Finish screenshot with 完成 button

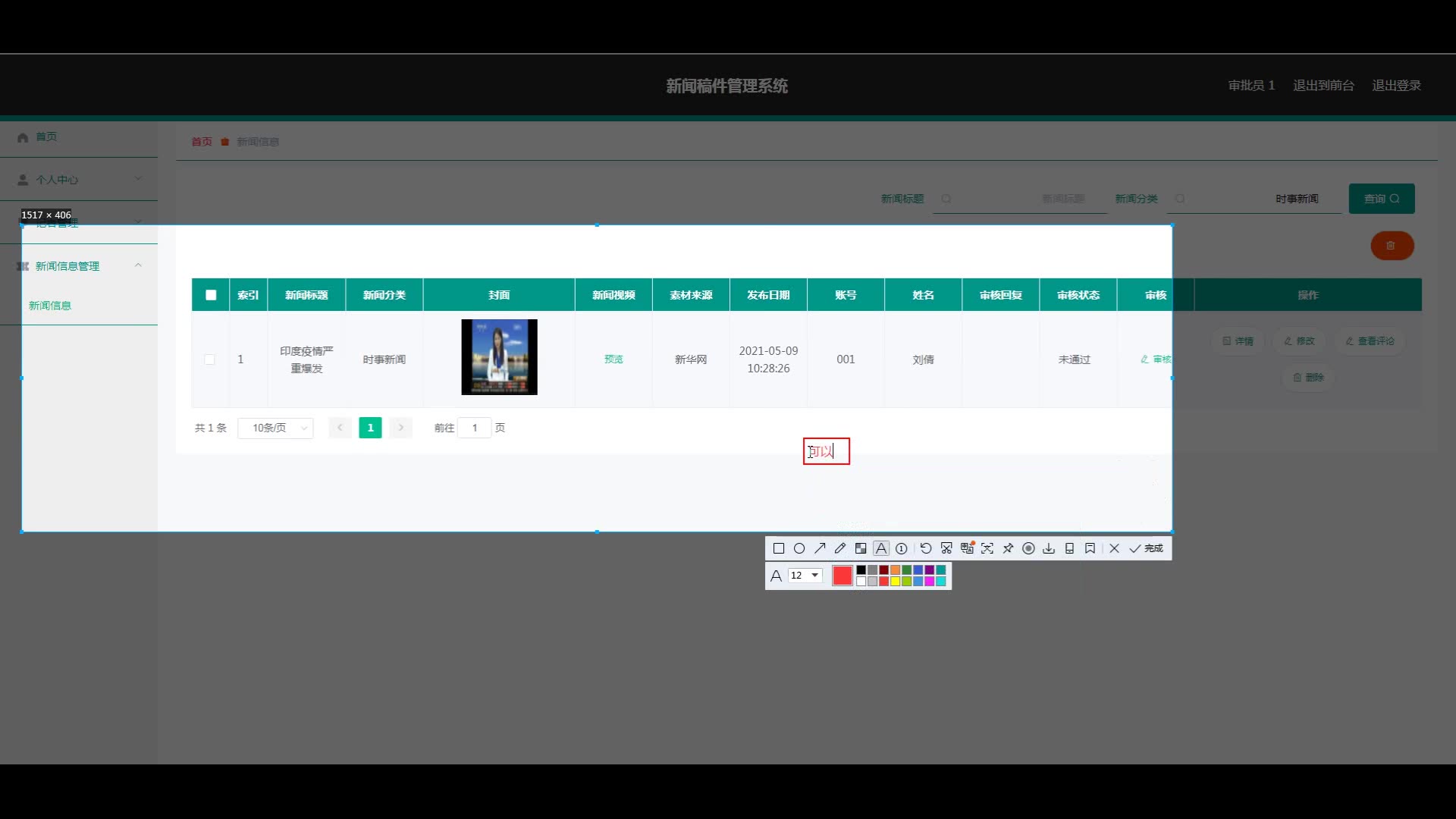[1146, 548]
